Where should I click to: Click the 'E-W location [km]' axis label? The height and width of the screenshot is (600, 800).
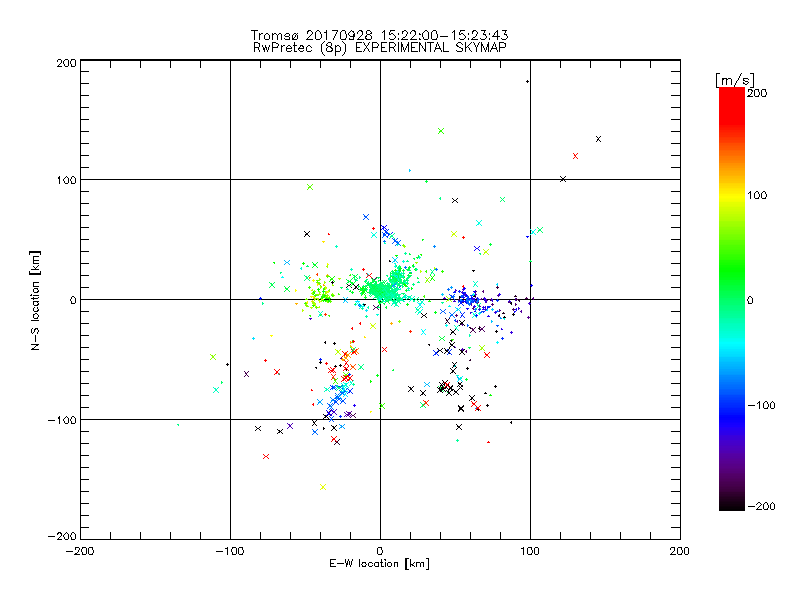pos(379,564)
